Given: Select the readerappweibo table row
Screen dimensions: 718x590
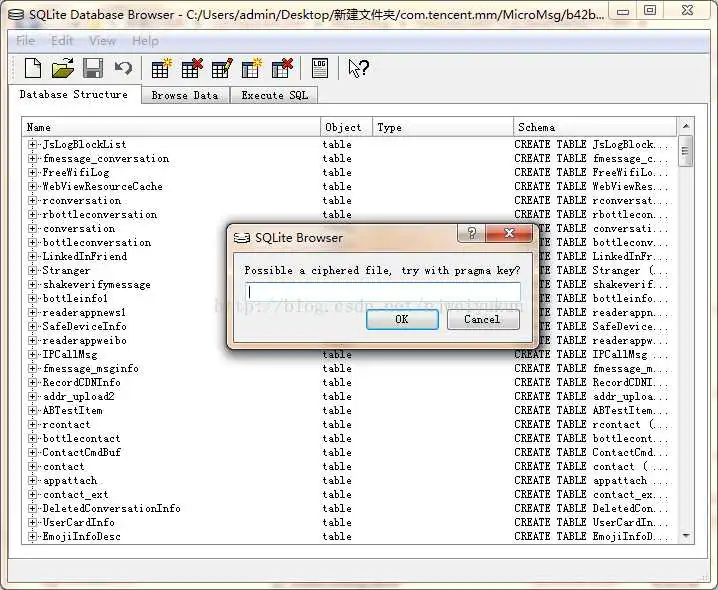Looking at the screenshot, I should click(x=84, y=341).
